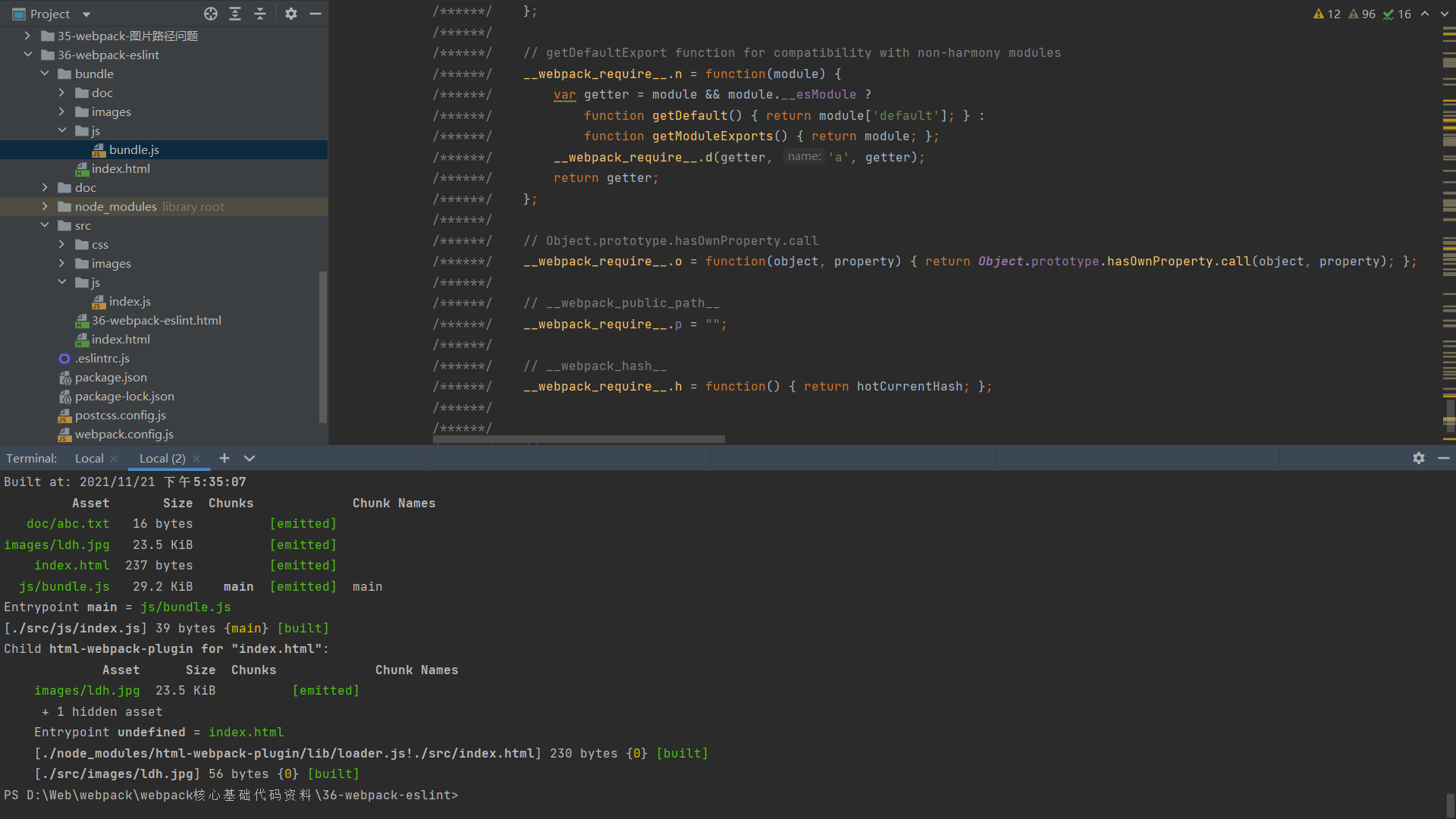Image resolution: width=1456 pixels, height=819 pixels.
Task: Click the locate file target icon
Action: [x=211, y=14]
